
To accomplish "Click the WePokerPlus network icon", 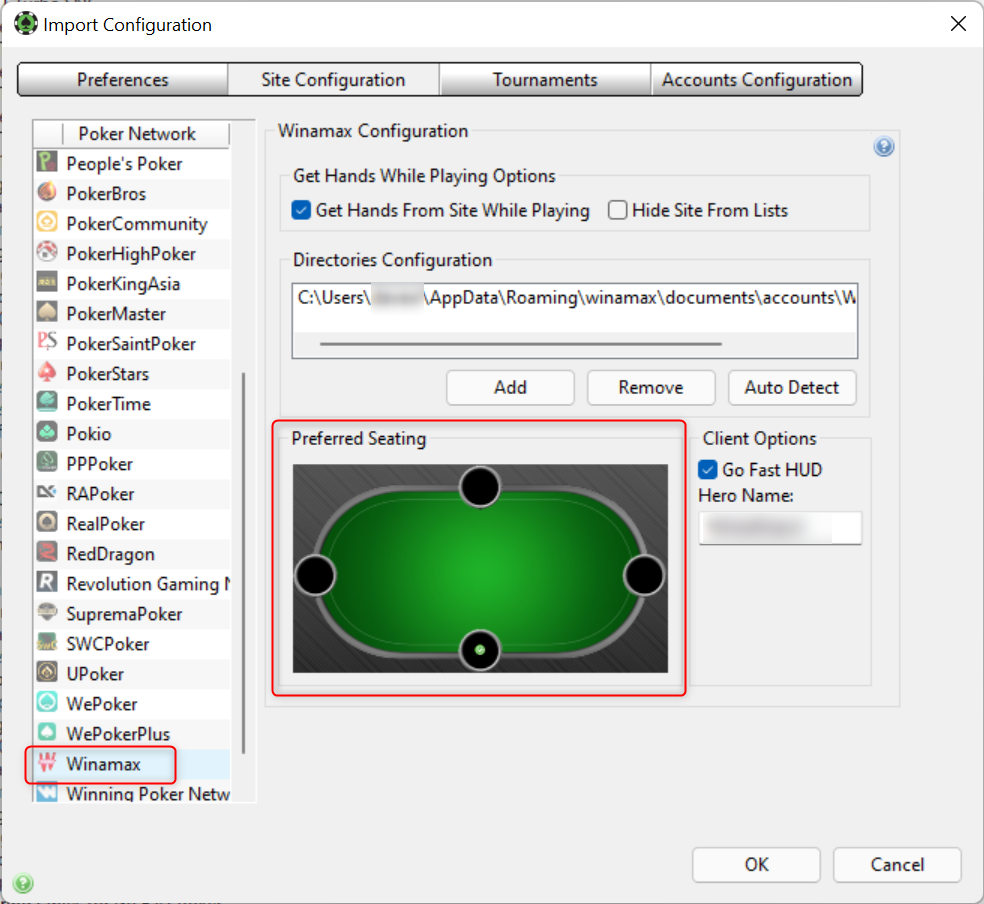I will coord(47,732).
